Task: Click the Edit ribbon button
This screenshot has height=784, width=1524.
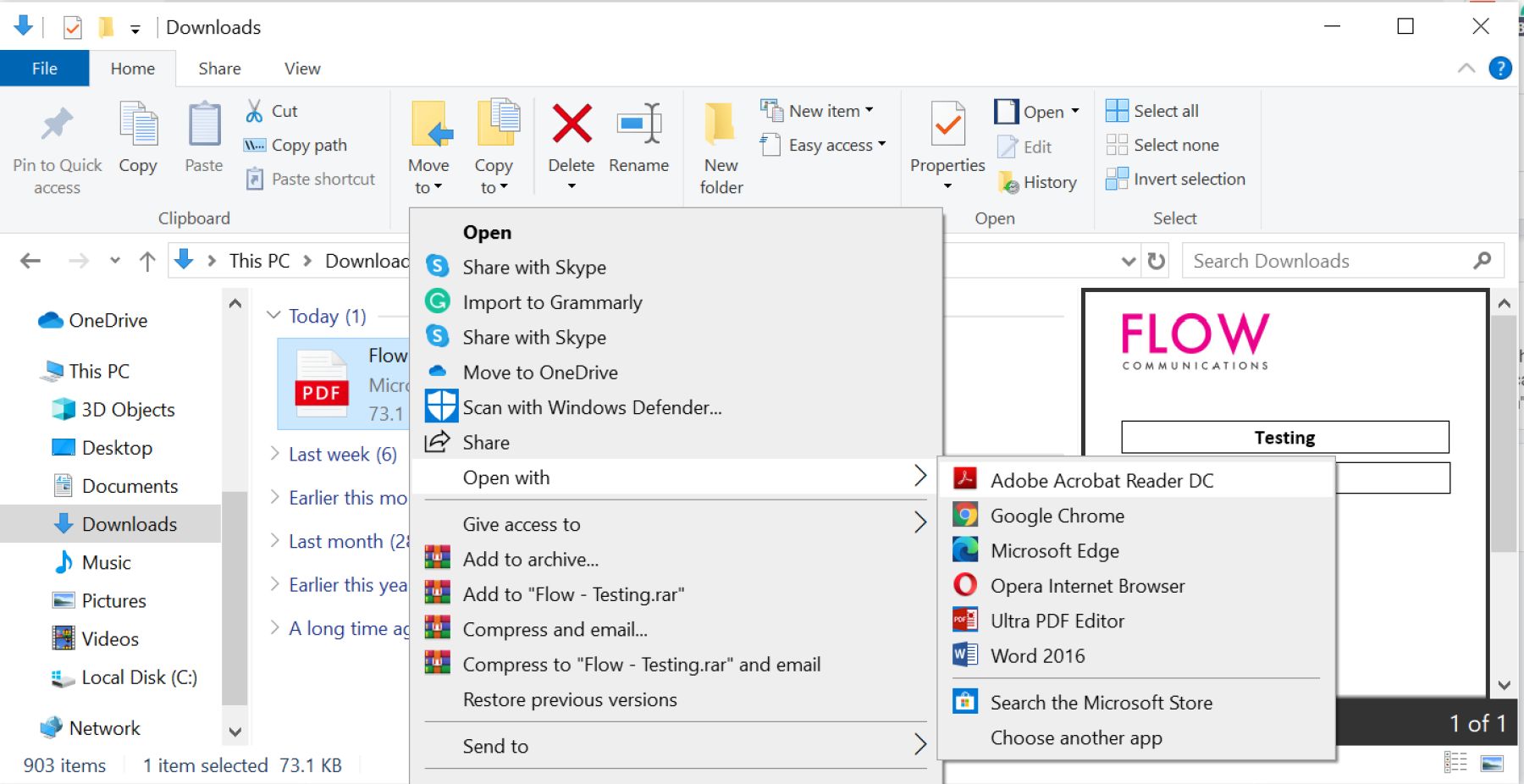Action: pos(1024,146)
